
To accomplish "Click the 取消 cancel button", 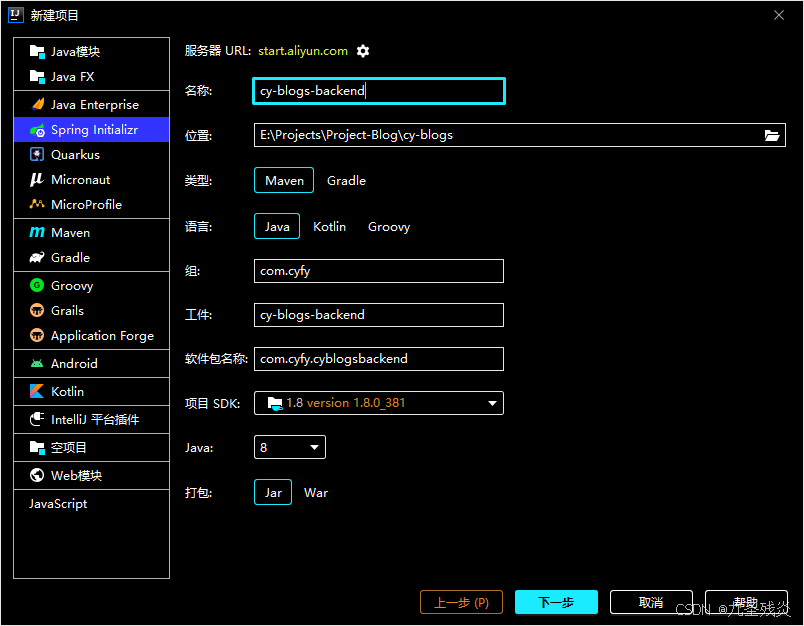I will point(651,602).
